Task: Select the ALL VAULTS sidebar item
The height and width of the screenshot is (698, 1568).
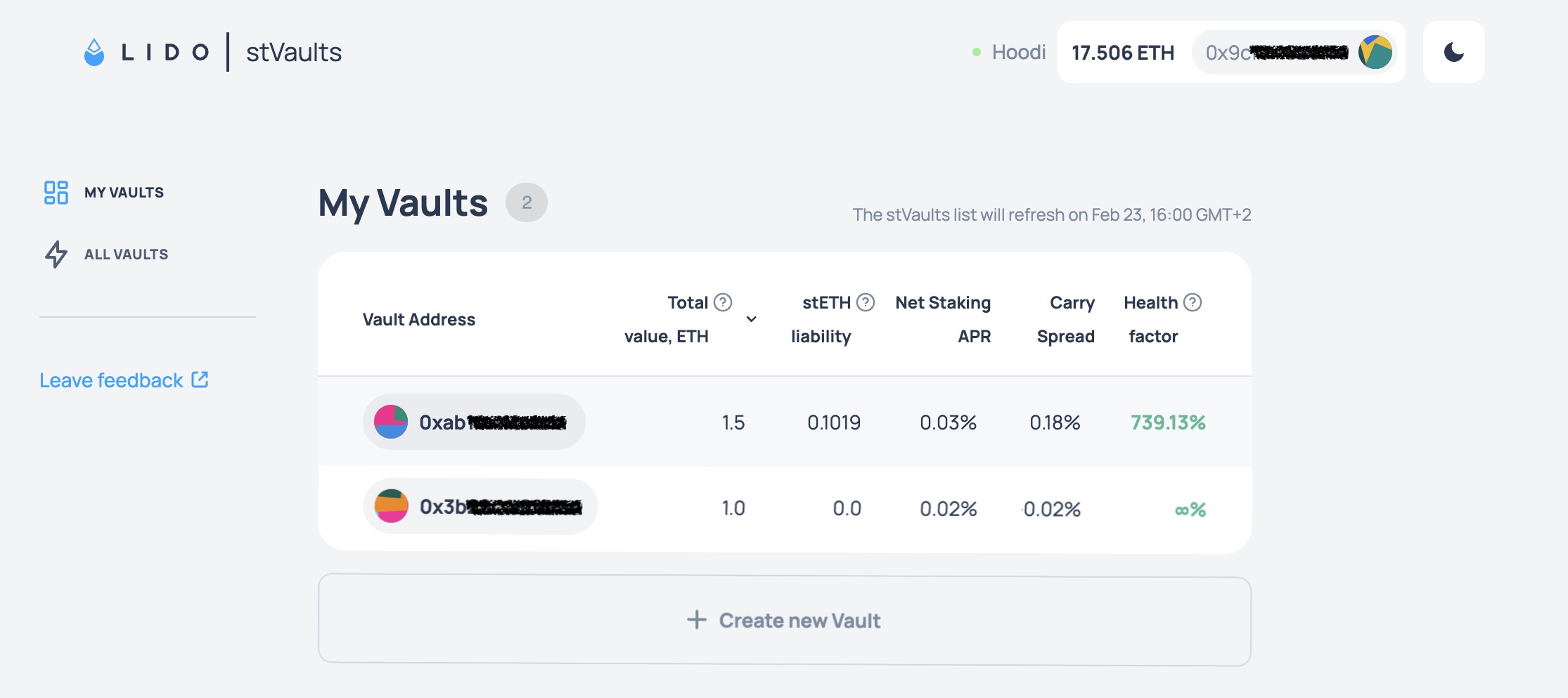Action: pyautogui.click(x=126, y=254)
